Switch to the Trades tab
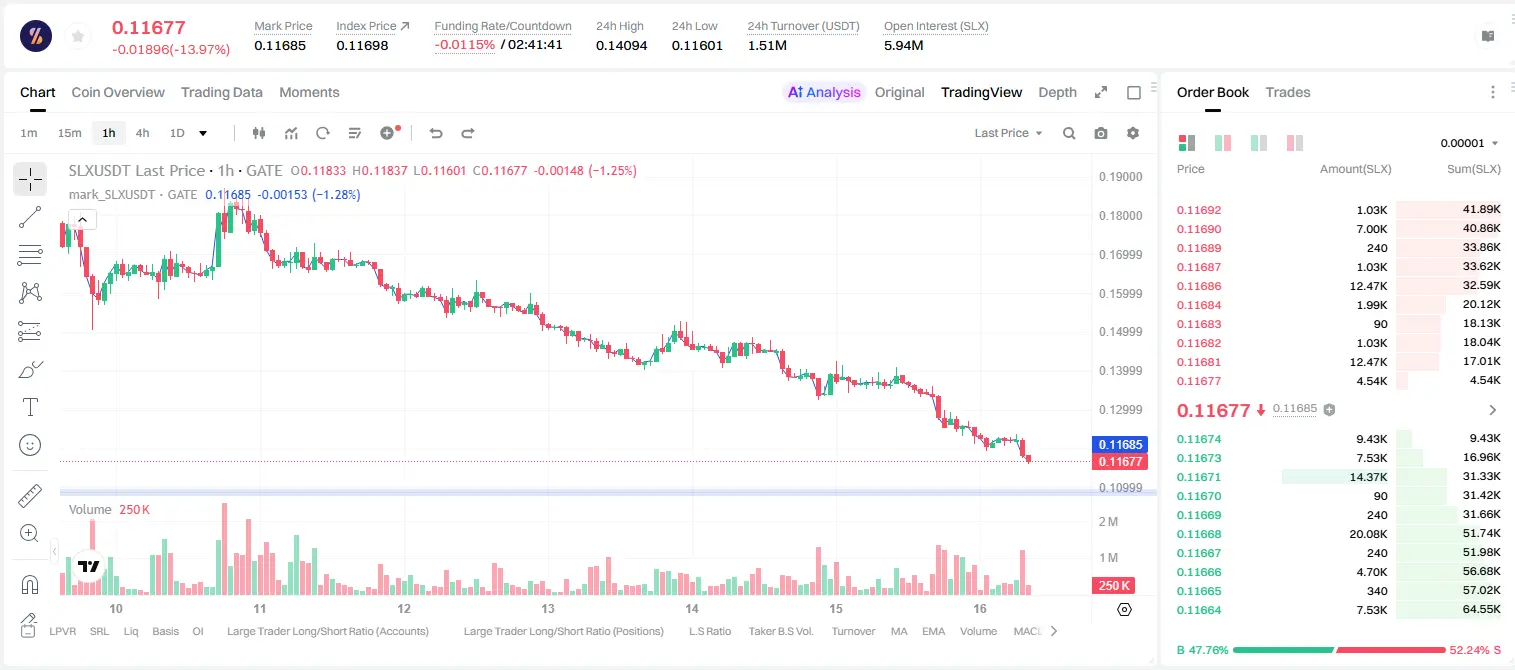Image resolution: width=1515 pixels, height=670 pixels. point(1288,92)
